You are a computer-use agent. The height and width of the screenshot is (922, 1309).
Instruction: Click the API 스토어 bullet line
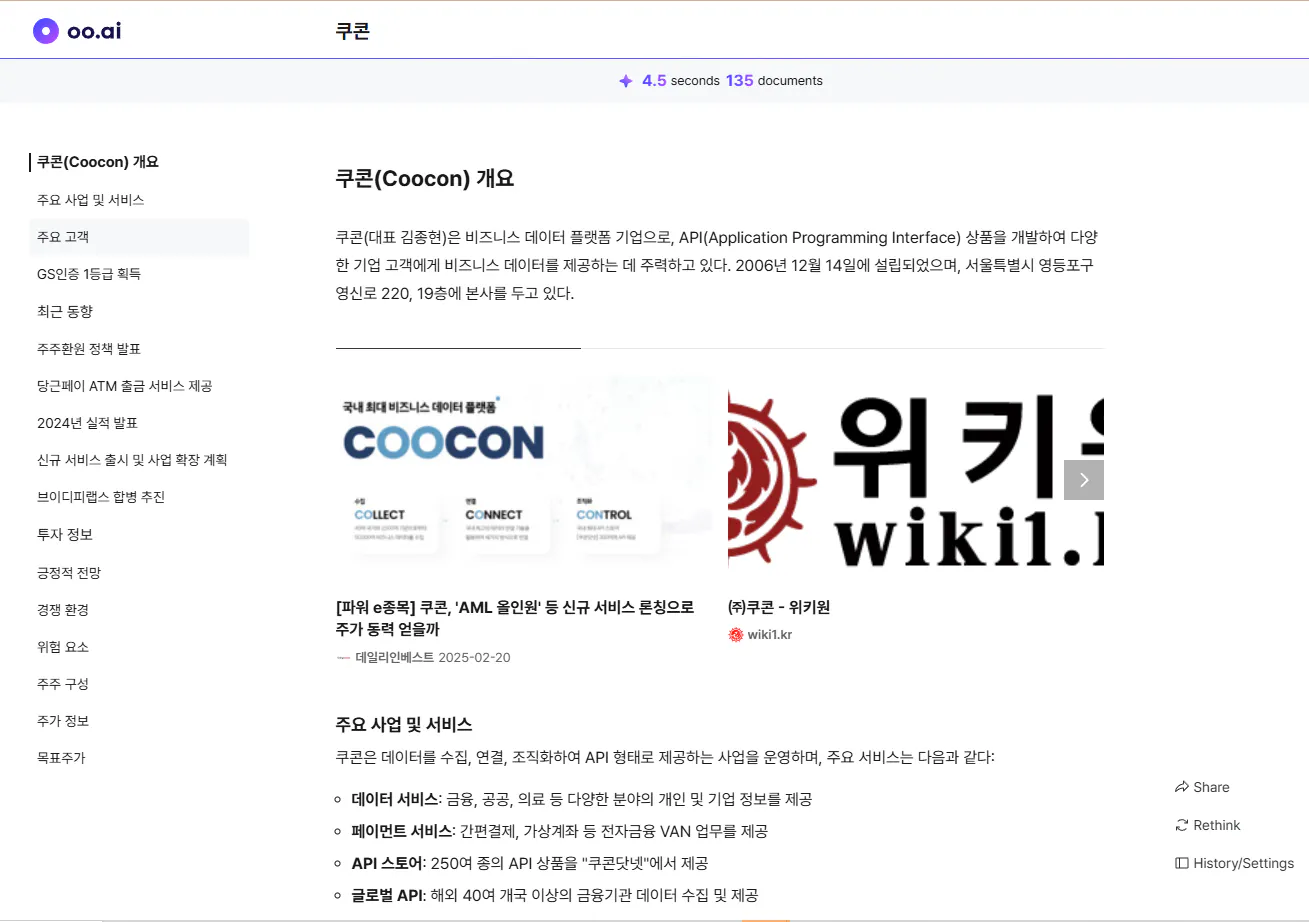pos(530,863)
